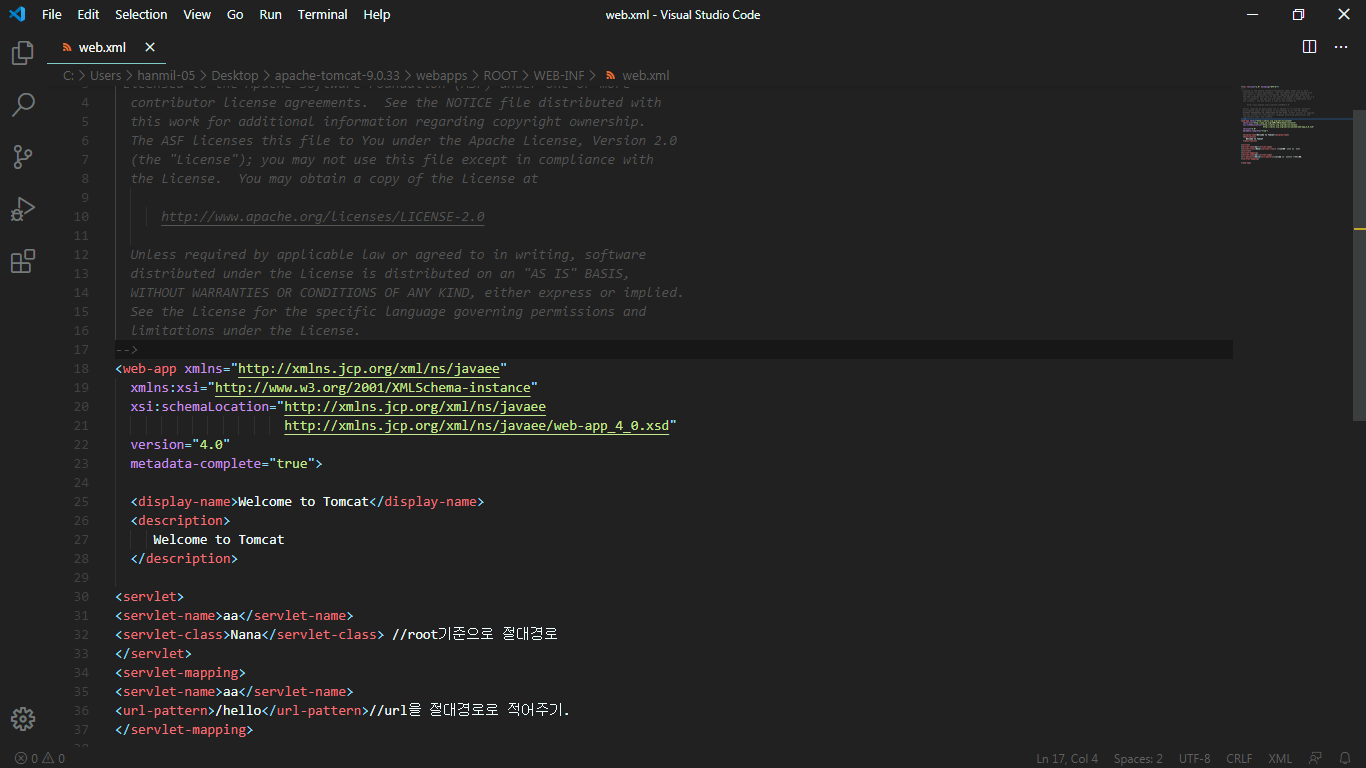The width and height of the screenshot is (1366, 768).
Task: Click the schemaLocation javaee URL on line 20
Action: pyautogui.click(x=415, y=406)
